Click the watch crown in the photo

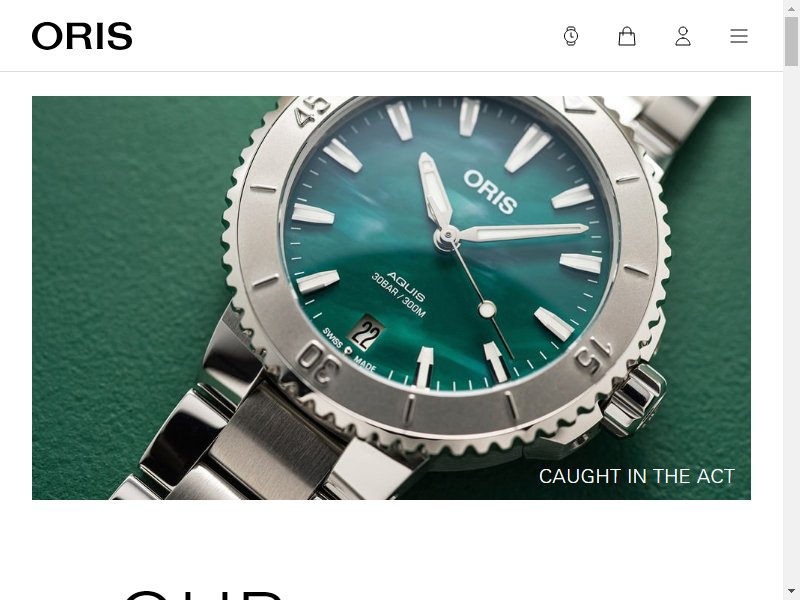(x=633, y=399)
